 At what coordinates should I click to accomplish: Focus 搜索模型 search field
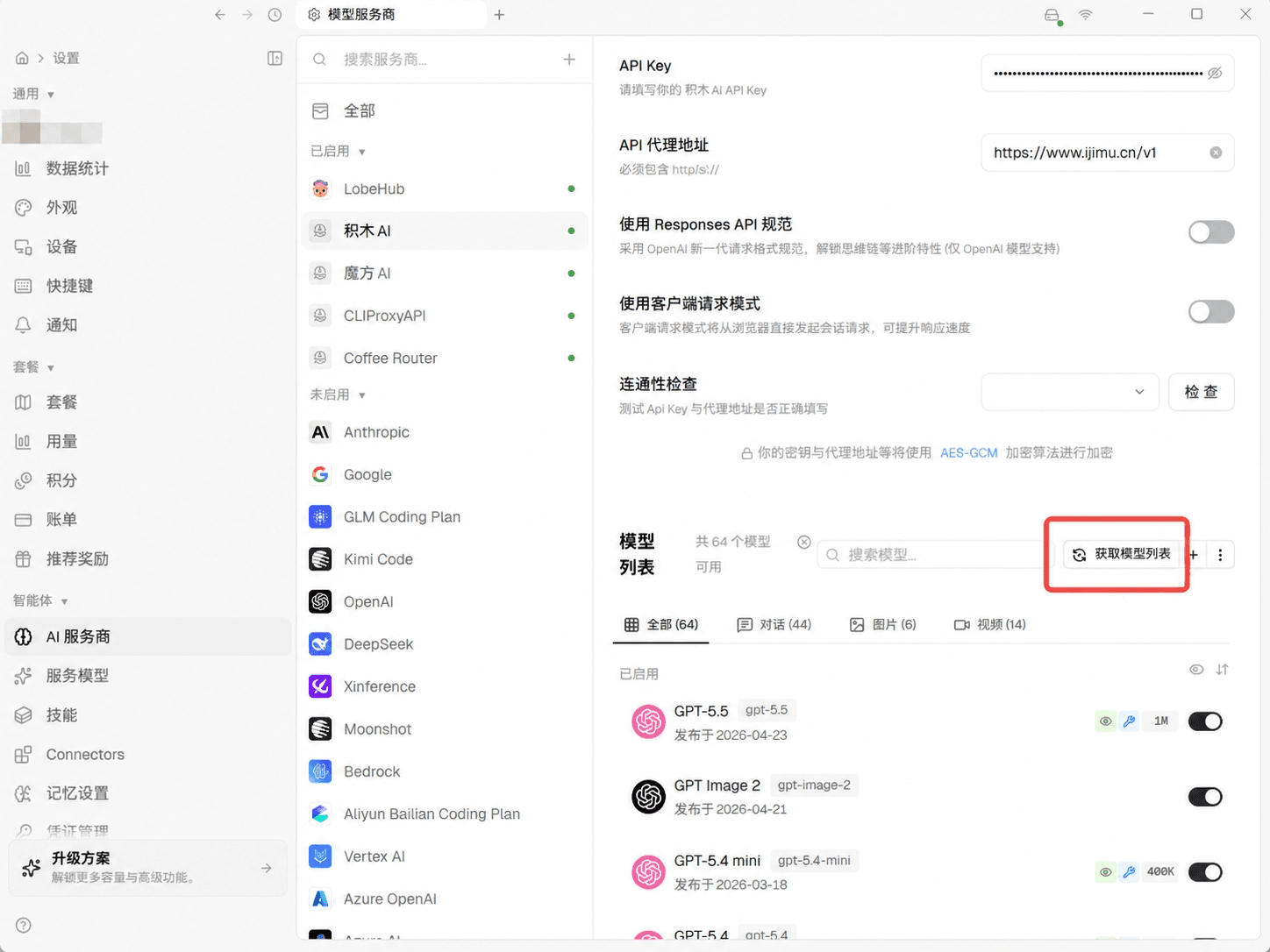pos(931,554)
